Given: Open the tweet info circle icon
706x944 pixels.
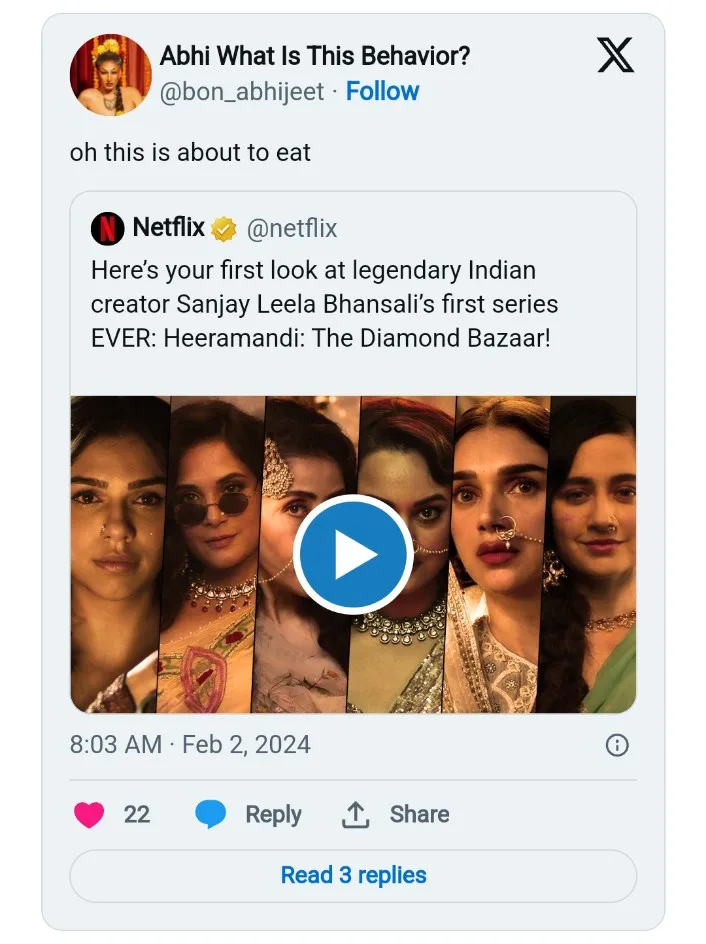Looking at the screenshot, I should [617, 745].
